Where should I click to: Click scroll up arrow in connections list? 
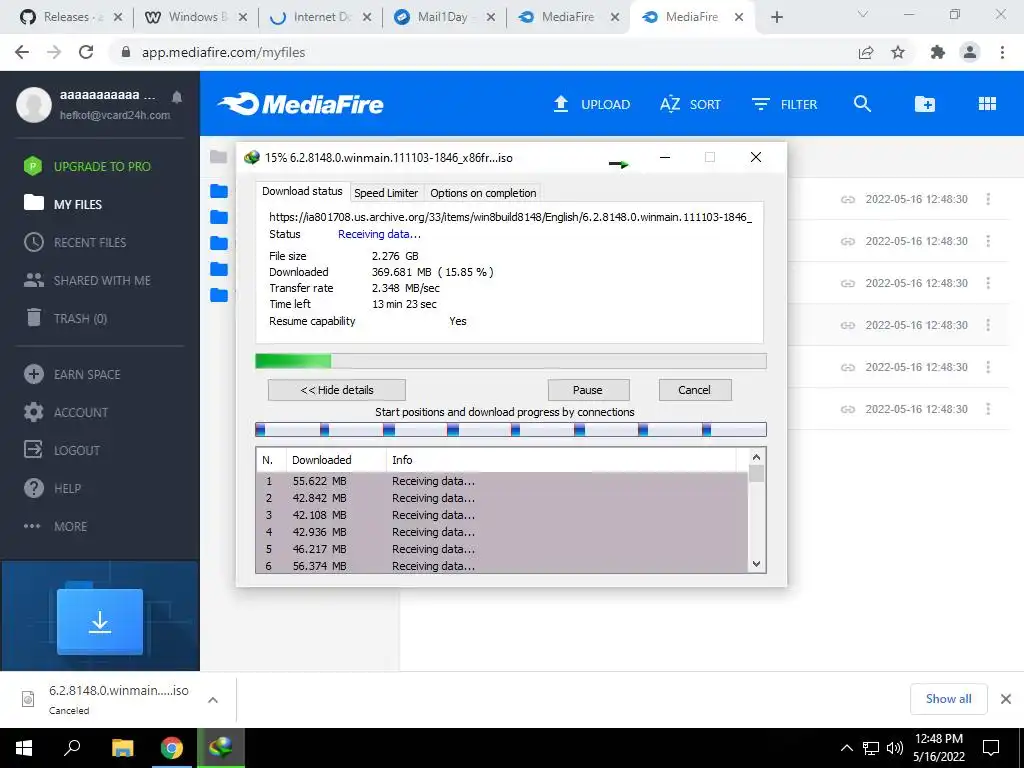point(756,457)
